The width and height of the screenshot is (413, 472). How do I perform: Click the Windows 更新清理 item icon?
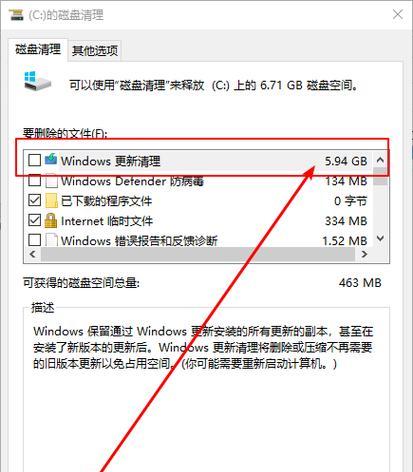click(51, 160)
